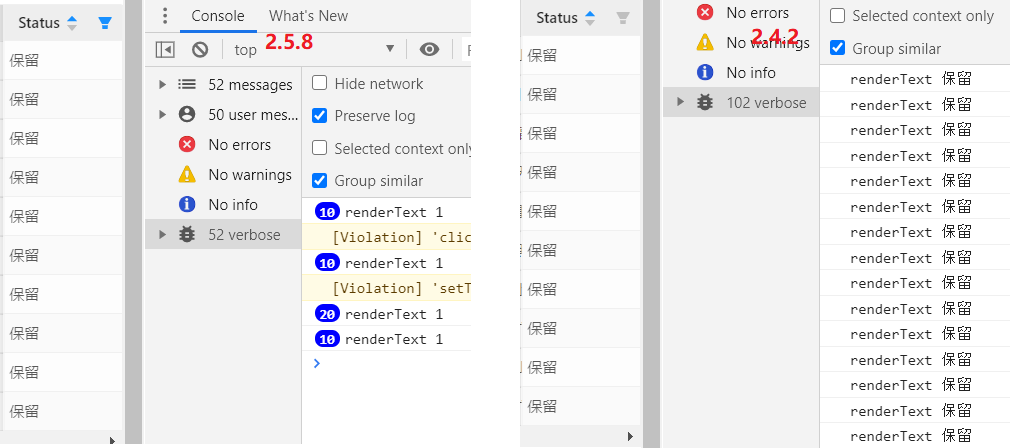
Task: Expand the 52 messages group
Action: 162,84
